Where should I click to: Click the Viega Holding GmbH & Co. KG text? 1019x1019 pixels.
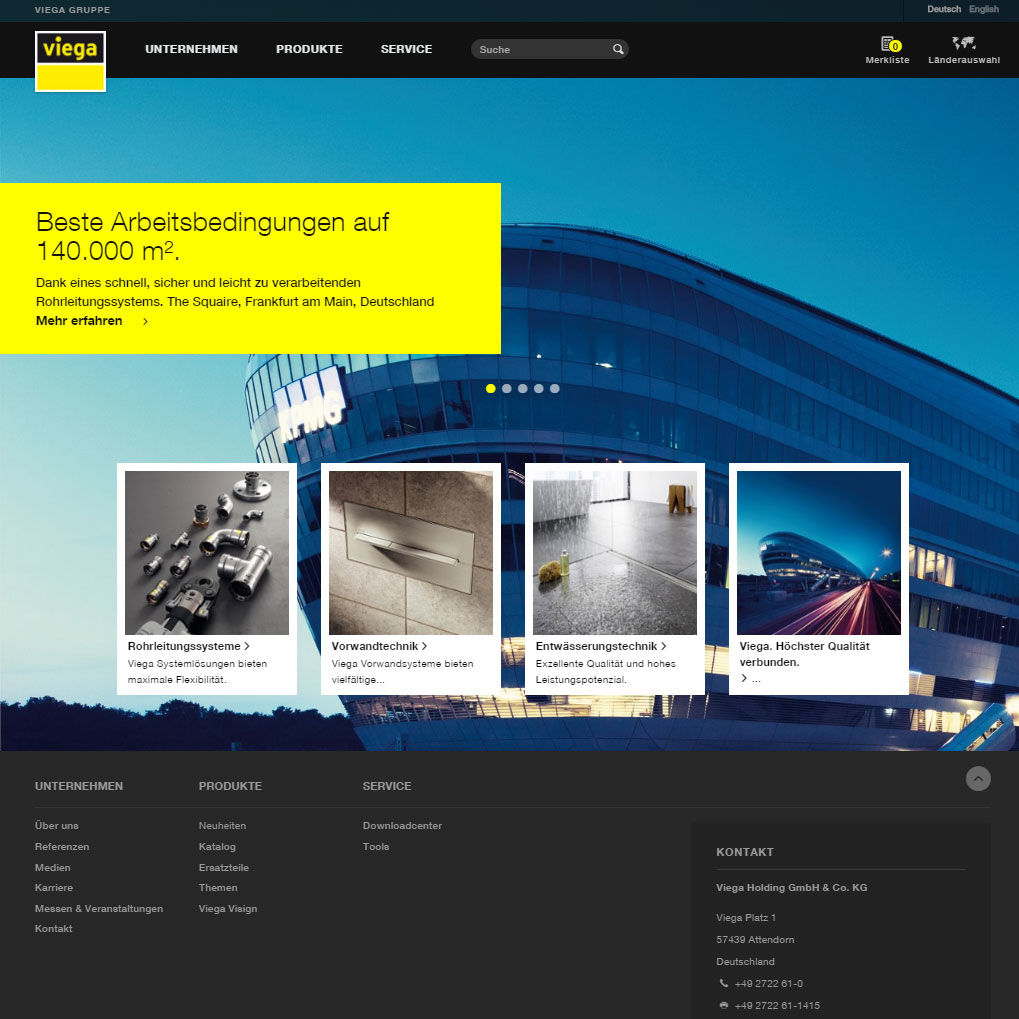792,888
